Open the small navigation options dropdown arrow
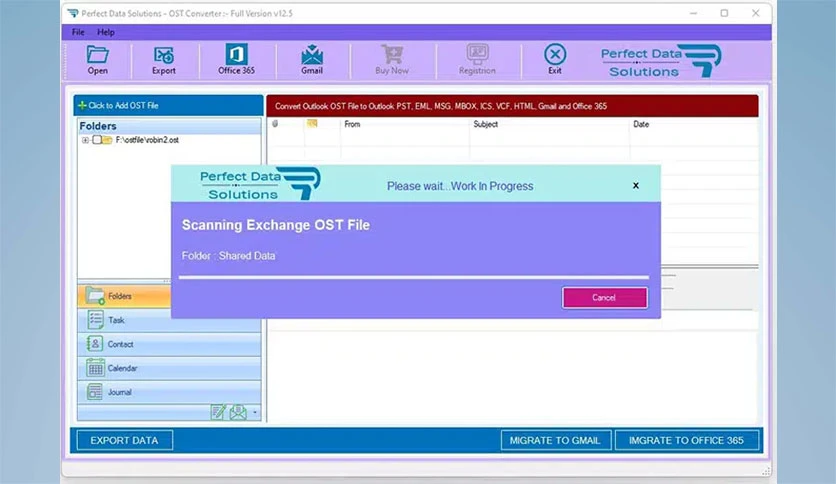Image resolution: width=836 pixels, height=484 pixels. click(x=255, y=412)
